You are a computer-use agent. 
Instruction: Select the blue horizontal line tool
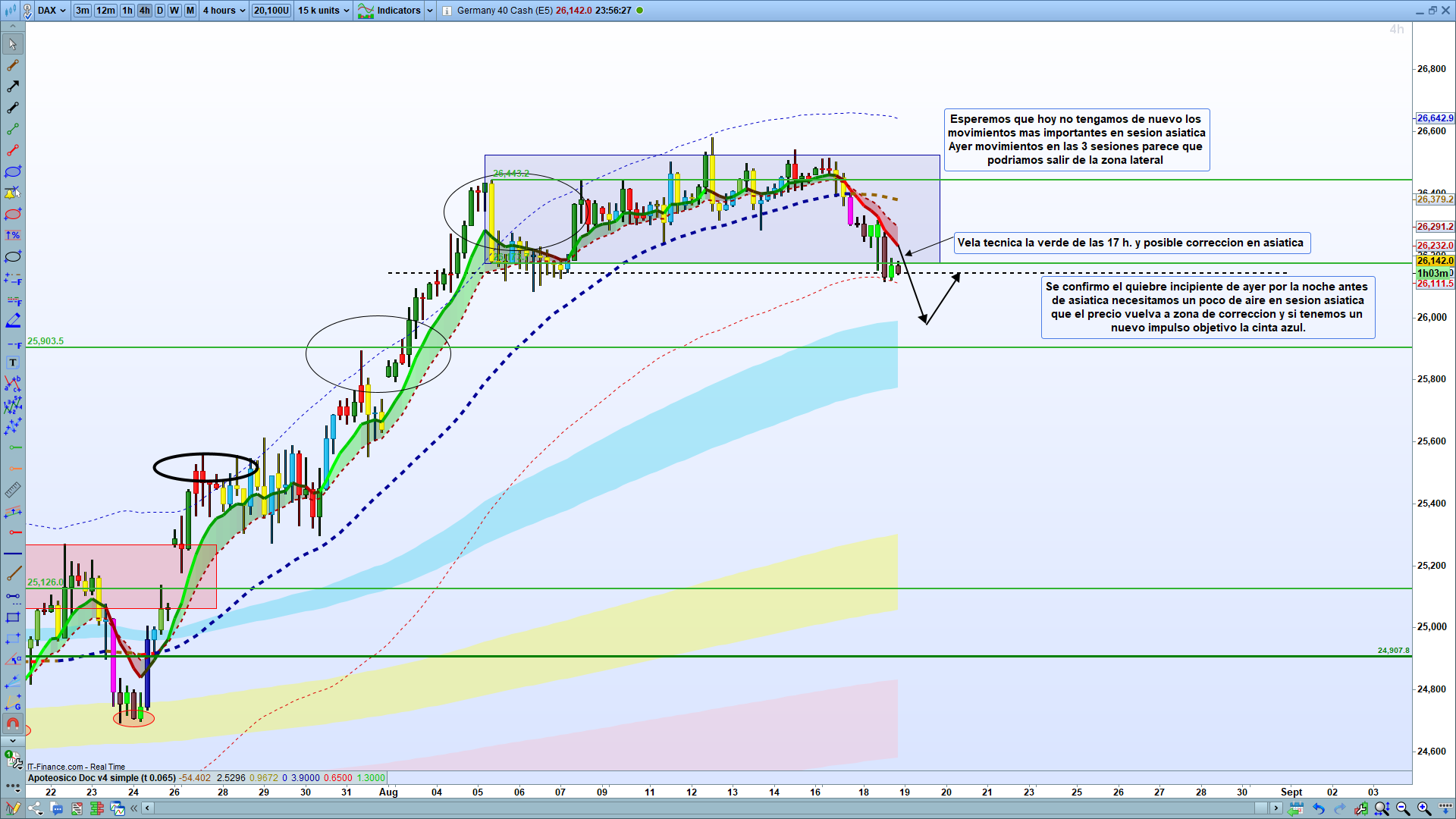coord(13,554)
